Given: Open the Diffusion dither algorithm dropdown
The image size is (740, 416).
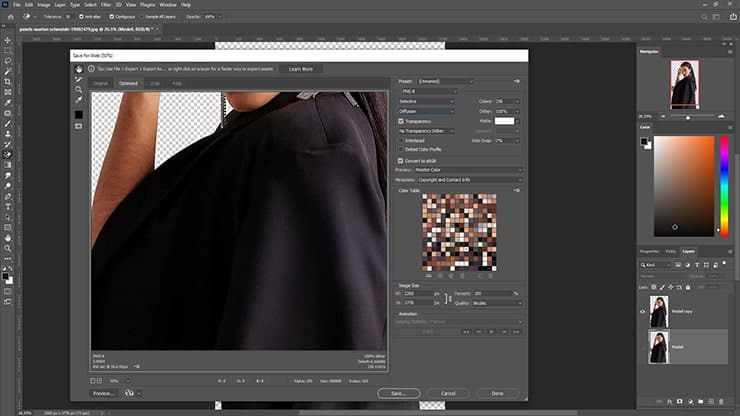Looking at the screenshot, I should click(x=426, y=110).
